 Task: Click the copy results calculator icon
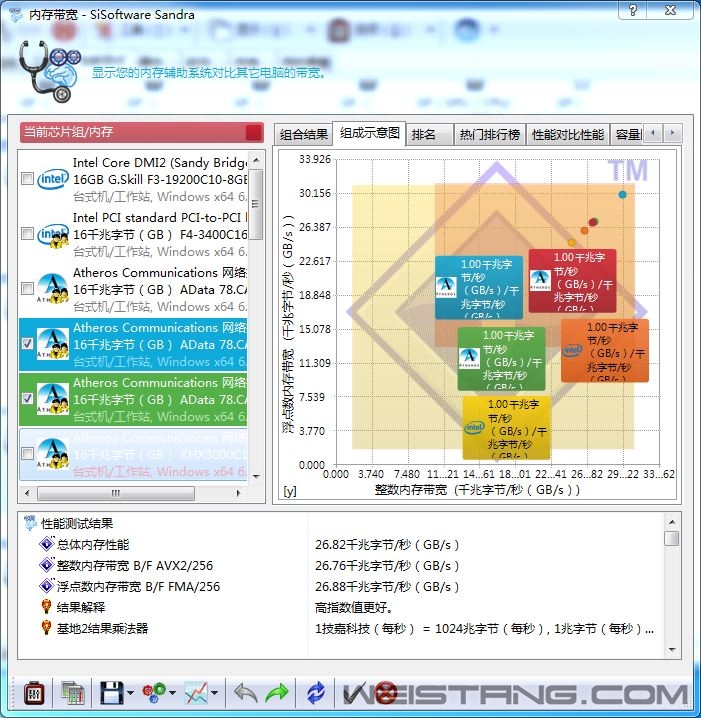(72, 692)
